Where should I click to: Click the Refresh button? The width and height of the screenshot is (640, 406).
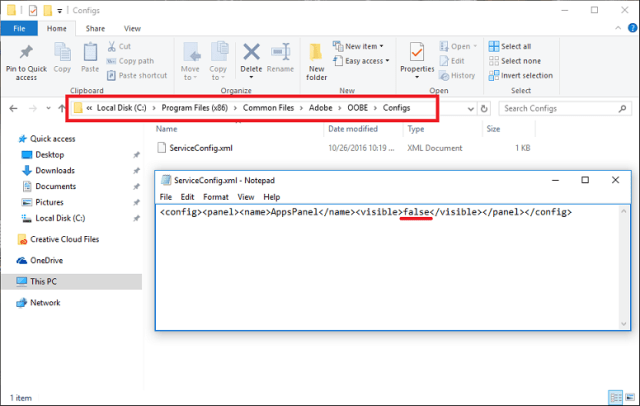tap(484, 109)
